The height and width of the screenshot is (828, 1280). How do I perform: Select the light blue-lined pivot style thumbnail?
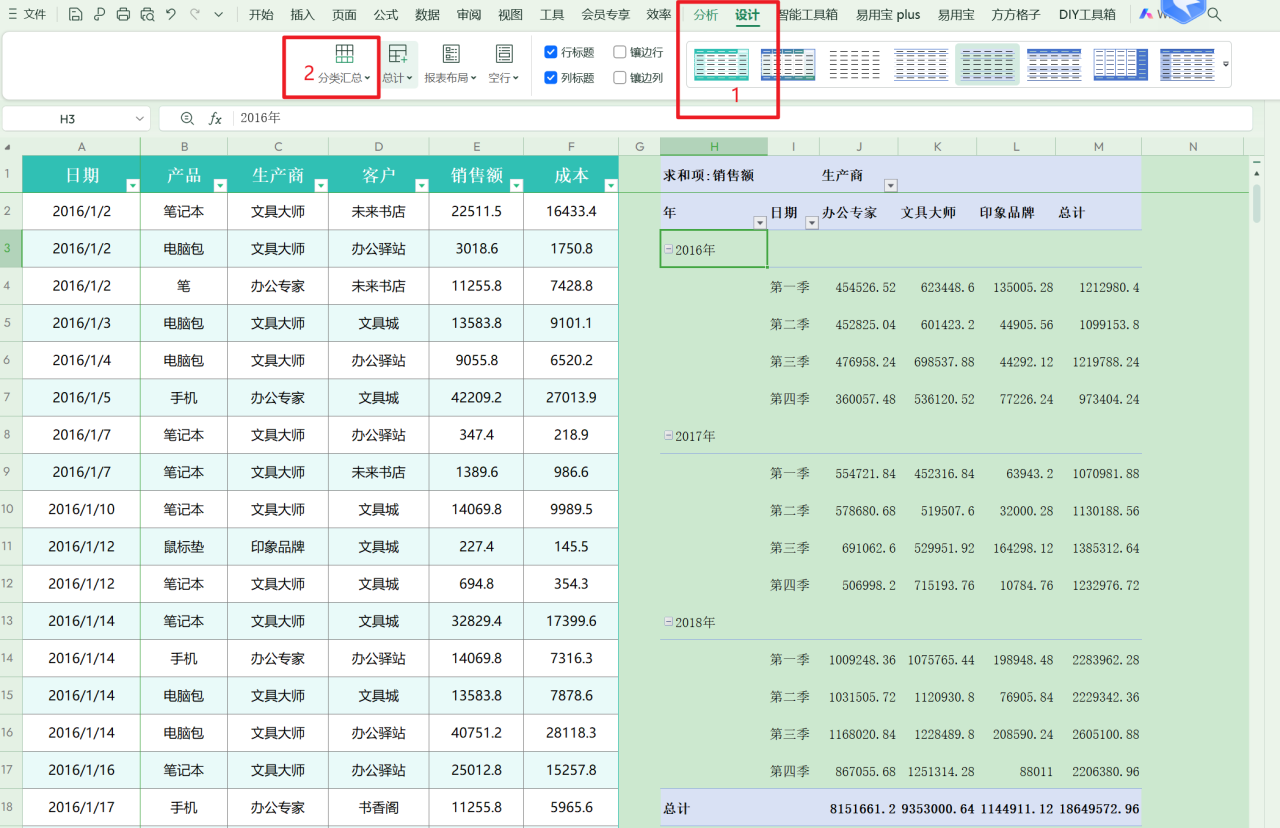coord(921,64)
